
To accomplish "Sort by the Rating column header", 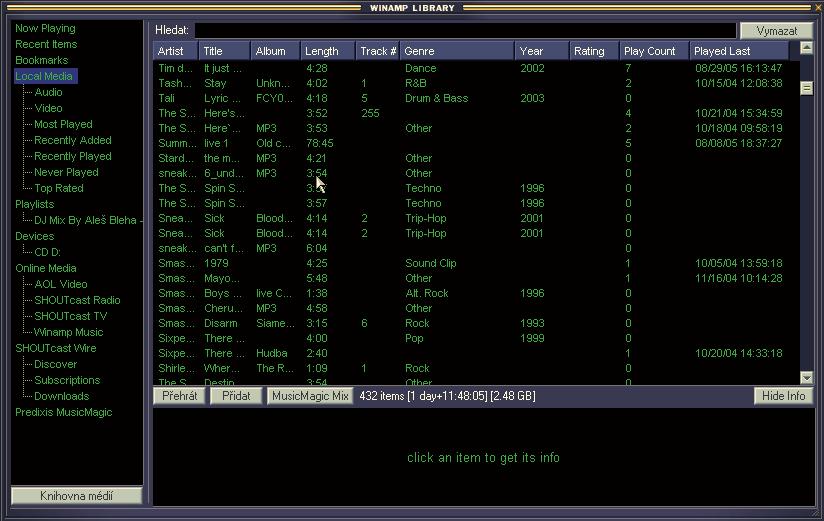I will click(594, 51).
